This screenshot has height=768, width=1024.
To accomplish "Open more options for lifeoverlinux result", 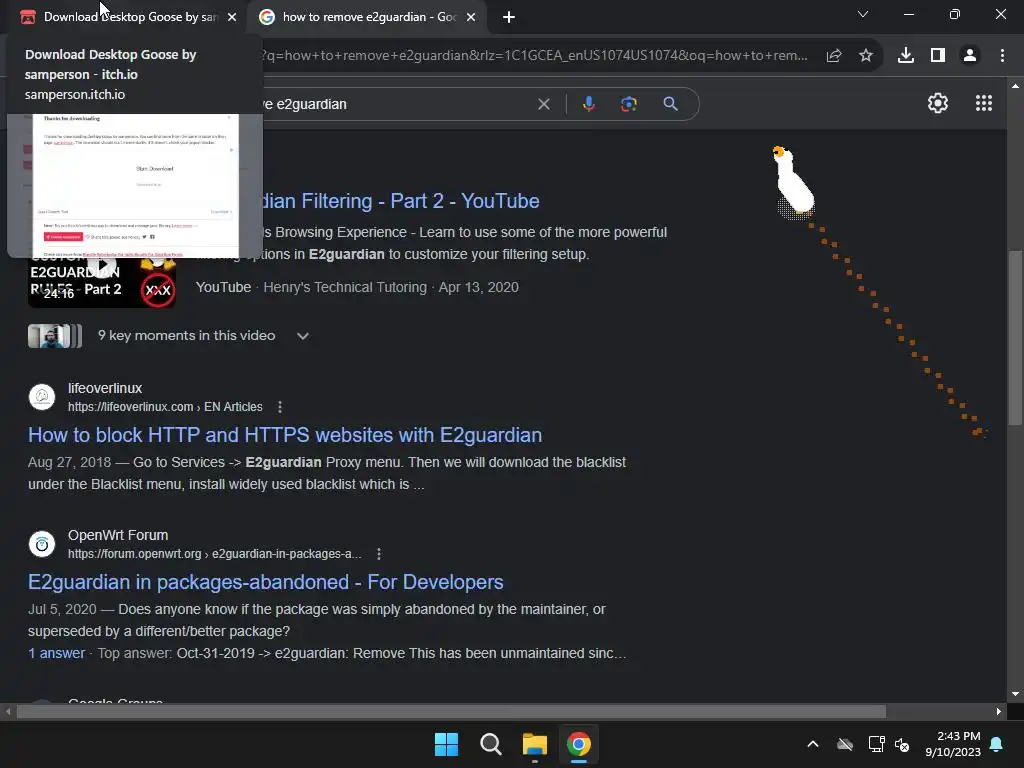I will pyautogui.click(x=280, y=407).
